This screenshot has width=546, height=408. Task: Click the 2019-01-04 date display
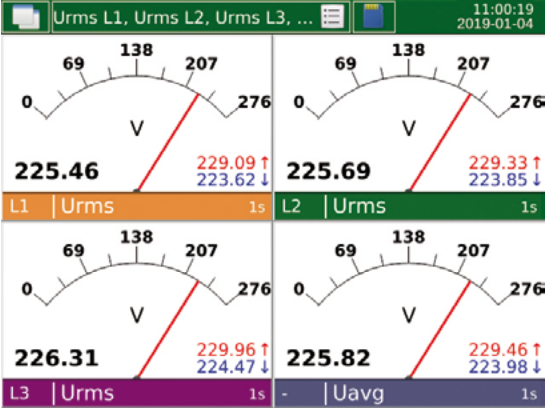click(x=495, y=24)
